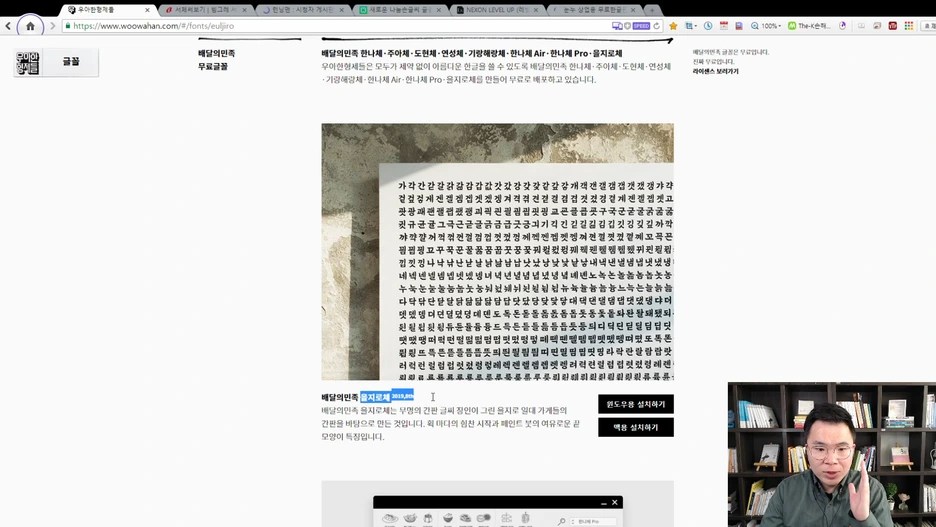Viewport: 936px width, 527px height.
Task: Close the 우아한형제들 tab
Action: [147, 10]
